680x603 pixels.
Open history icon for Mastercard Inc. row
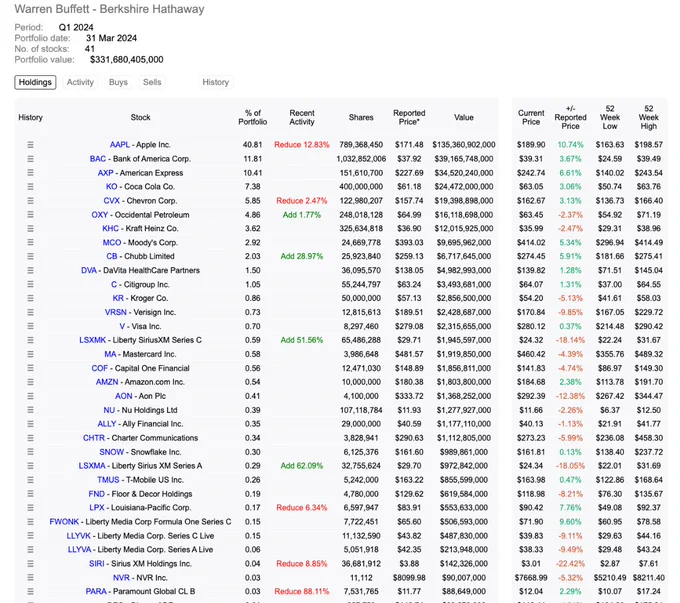click(30, 354)
